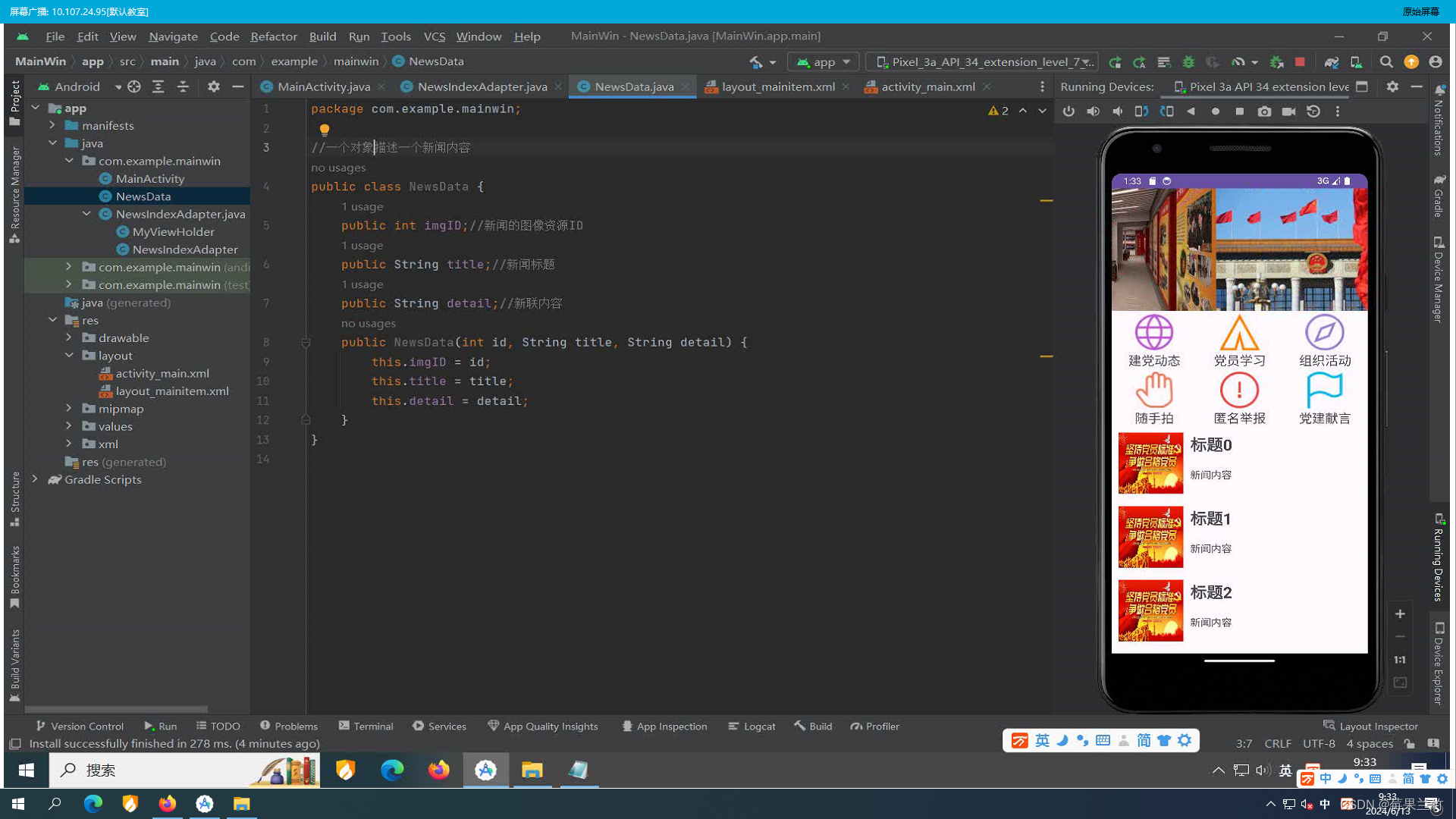Rotate the virtual device counterclockwise
This screenshot has height=819, width=1456.
[x=1142, y=111]
